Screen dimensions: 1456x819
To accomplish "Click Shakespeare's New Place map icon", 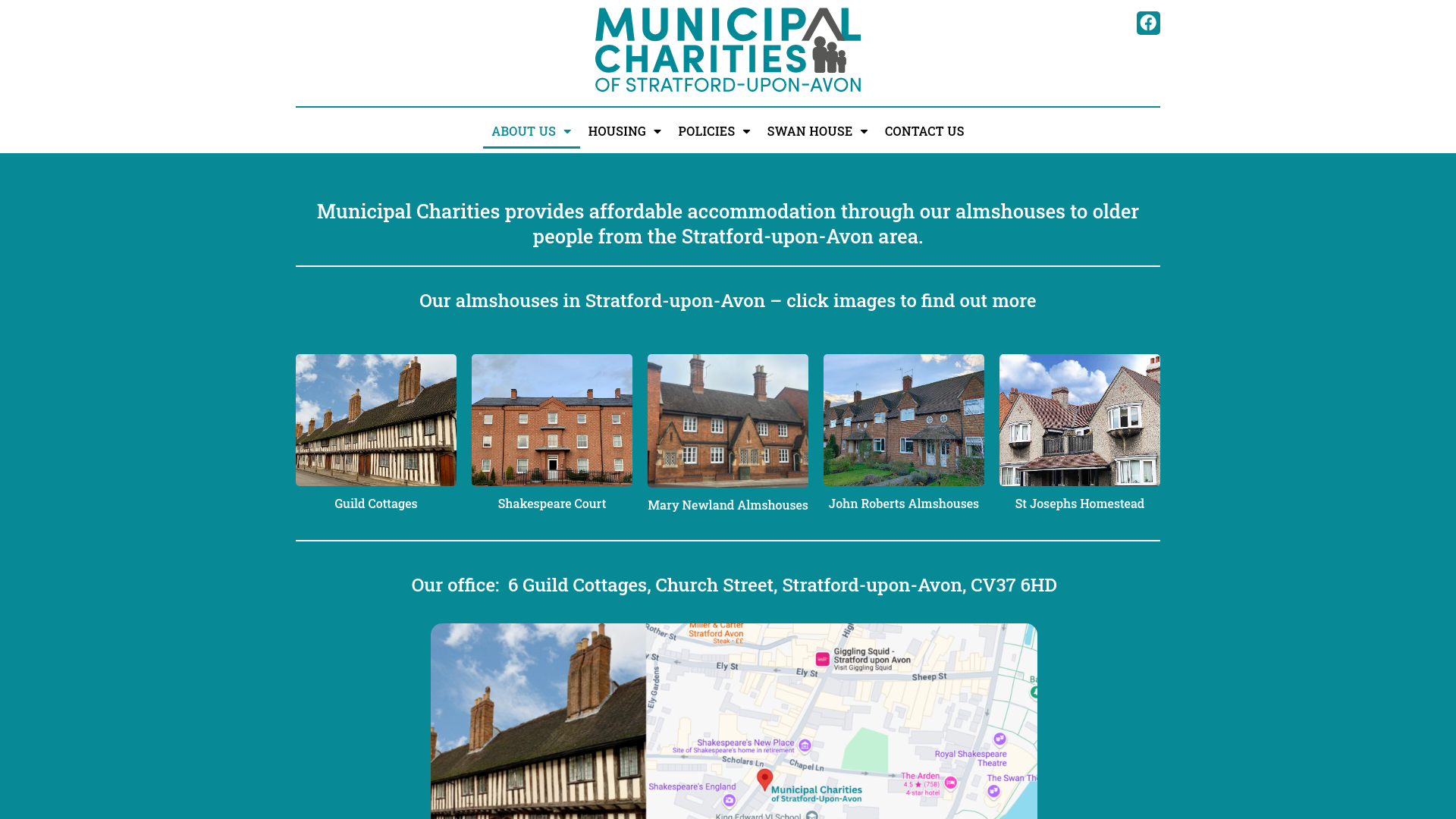I will [x=805, y=745].
